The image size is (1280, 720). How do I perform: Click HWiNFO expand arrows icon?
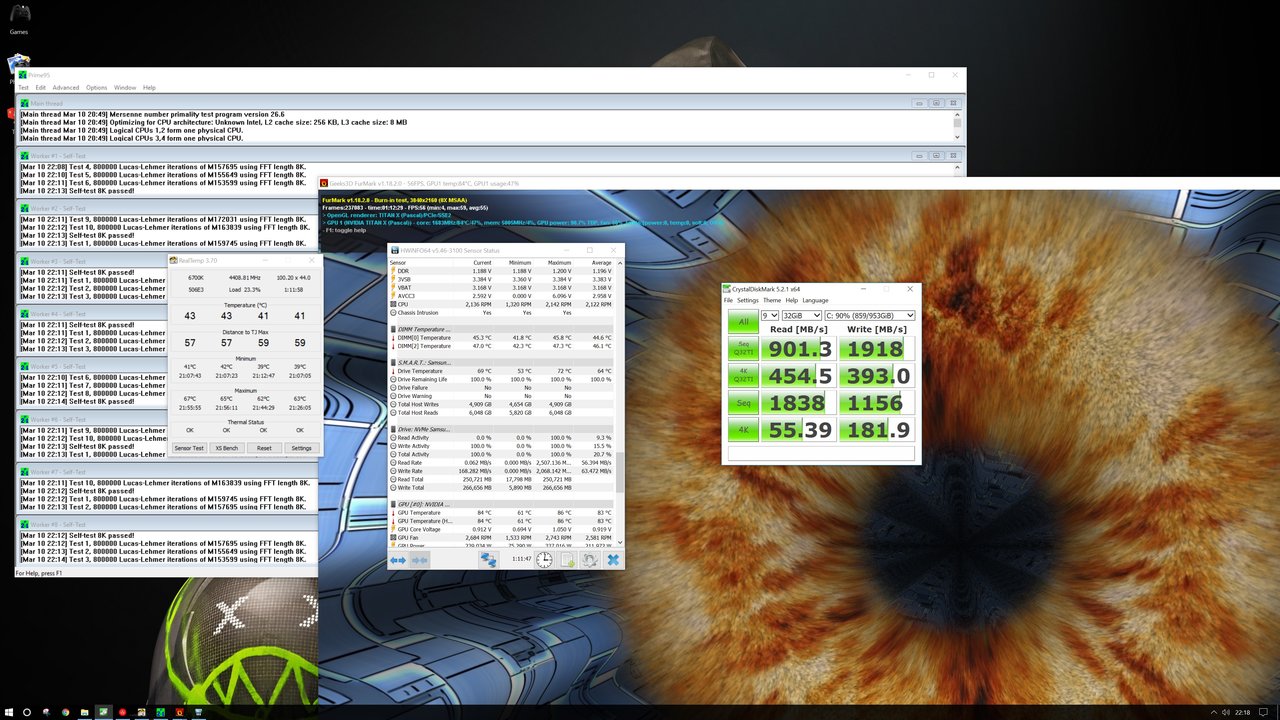click(397, 560)
